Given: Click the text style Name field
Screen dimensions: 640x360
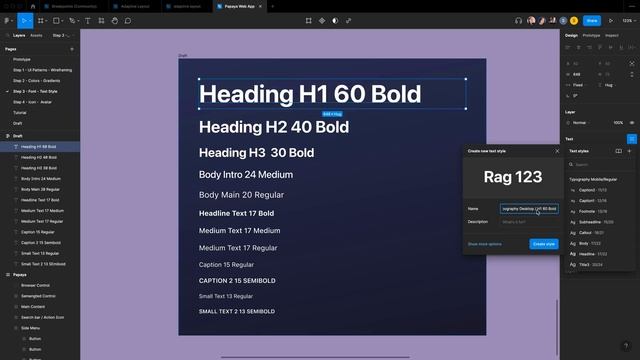Looking at the screenshot, I should pyautogui.click(x=529, y=209).
